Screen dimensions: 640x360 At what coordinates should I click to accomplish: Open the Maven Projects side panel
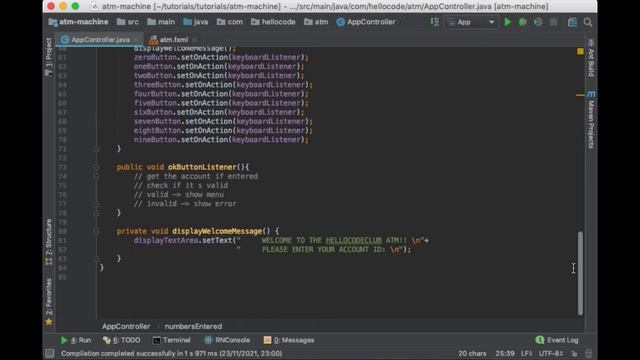pyautogui.click(x=591, y=120)
